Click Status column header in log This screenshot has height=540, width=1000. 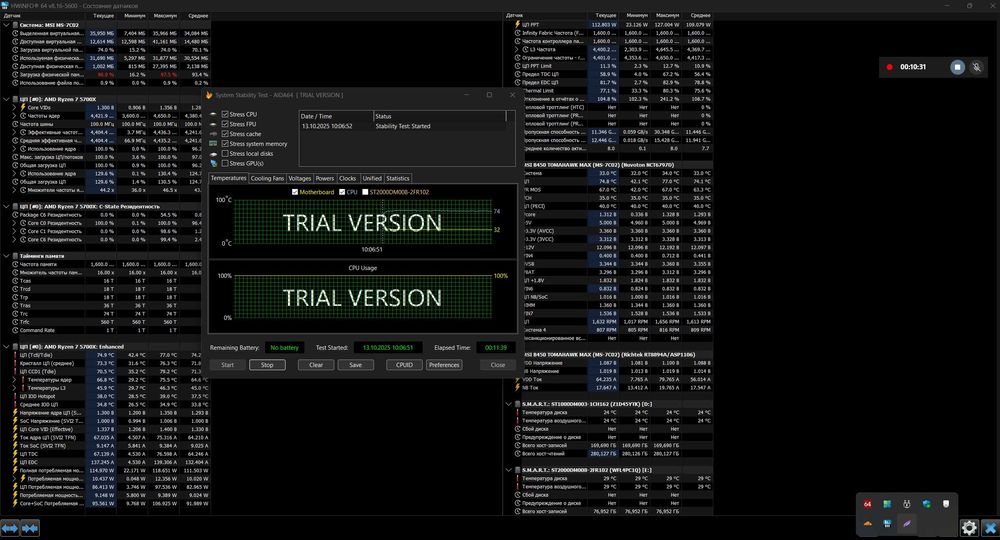point(439,116)
